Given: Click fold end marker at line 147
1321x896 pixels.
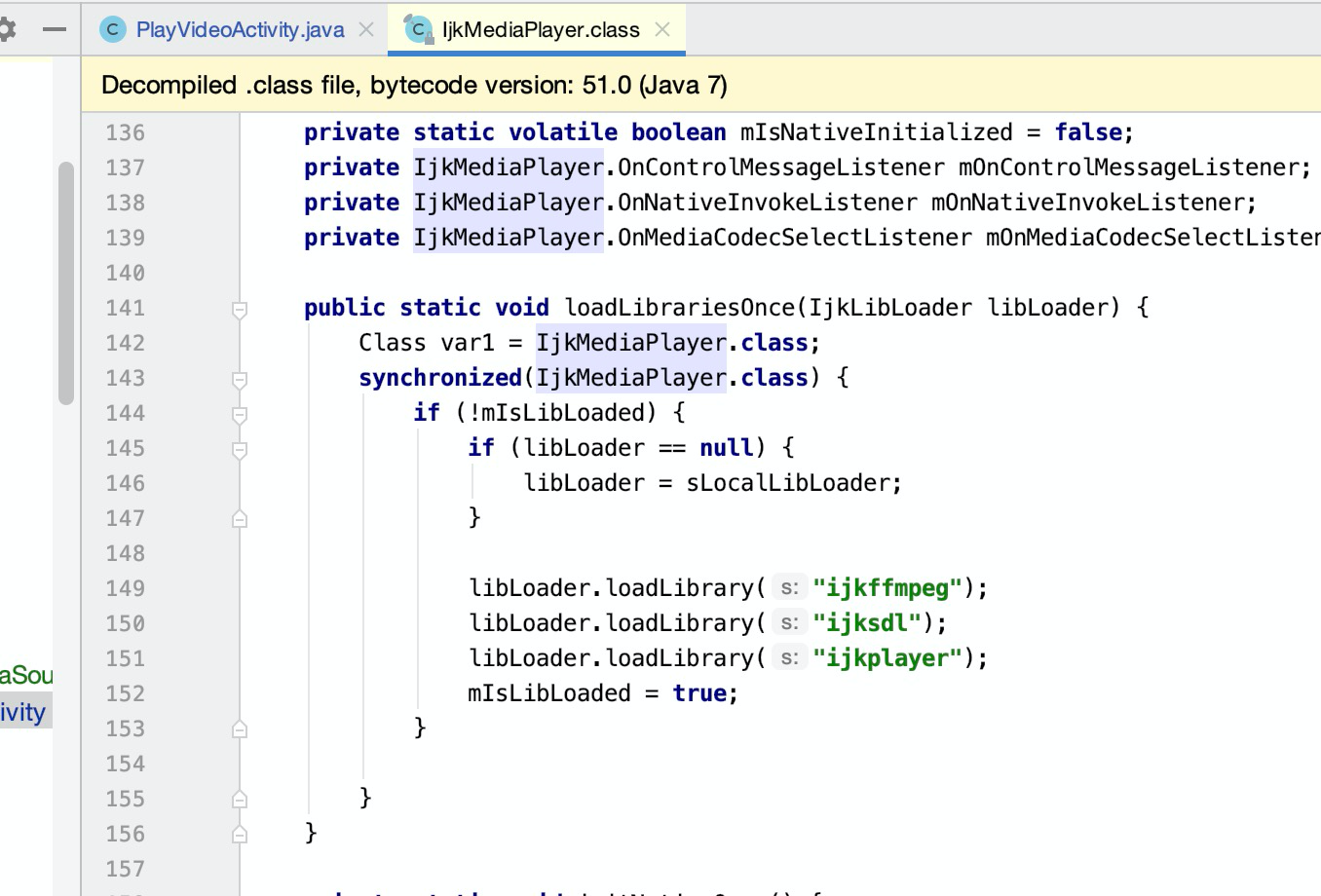Looking at the screenshot, I should (239, 519).
